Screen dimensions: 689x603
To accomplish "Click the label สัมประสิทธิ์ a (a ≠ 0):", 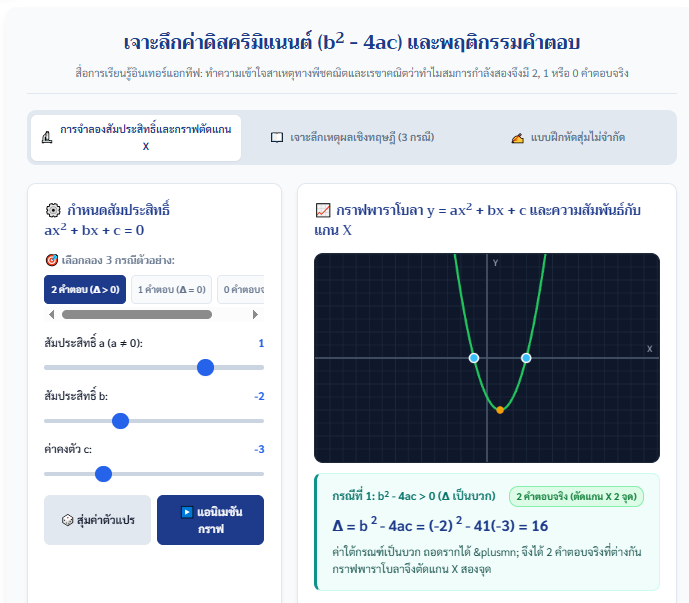I will point(94,343).
